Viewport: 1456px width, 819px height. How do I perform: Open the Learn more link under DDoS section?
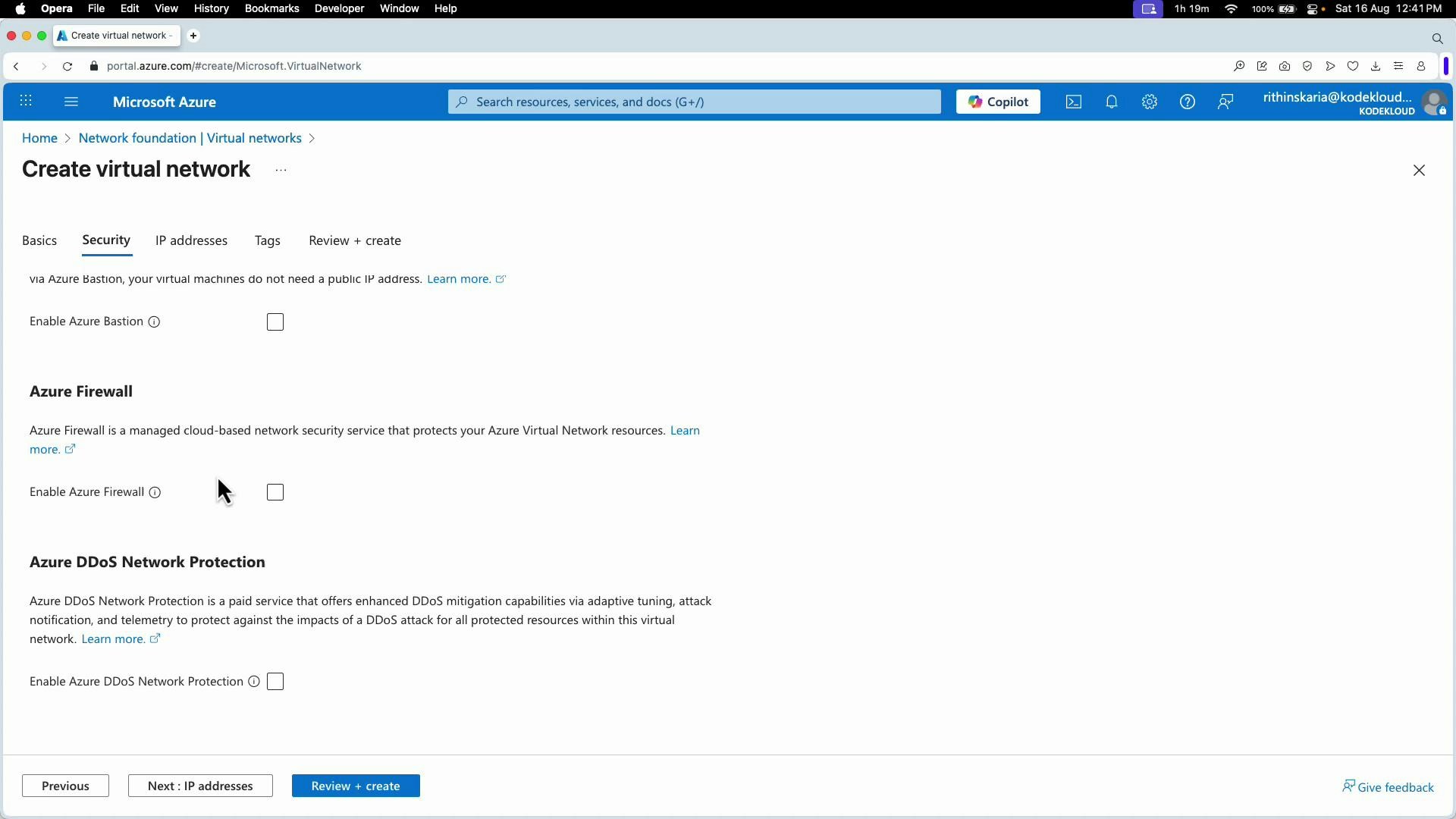(115, 639)
